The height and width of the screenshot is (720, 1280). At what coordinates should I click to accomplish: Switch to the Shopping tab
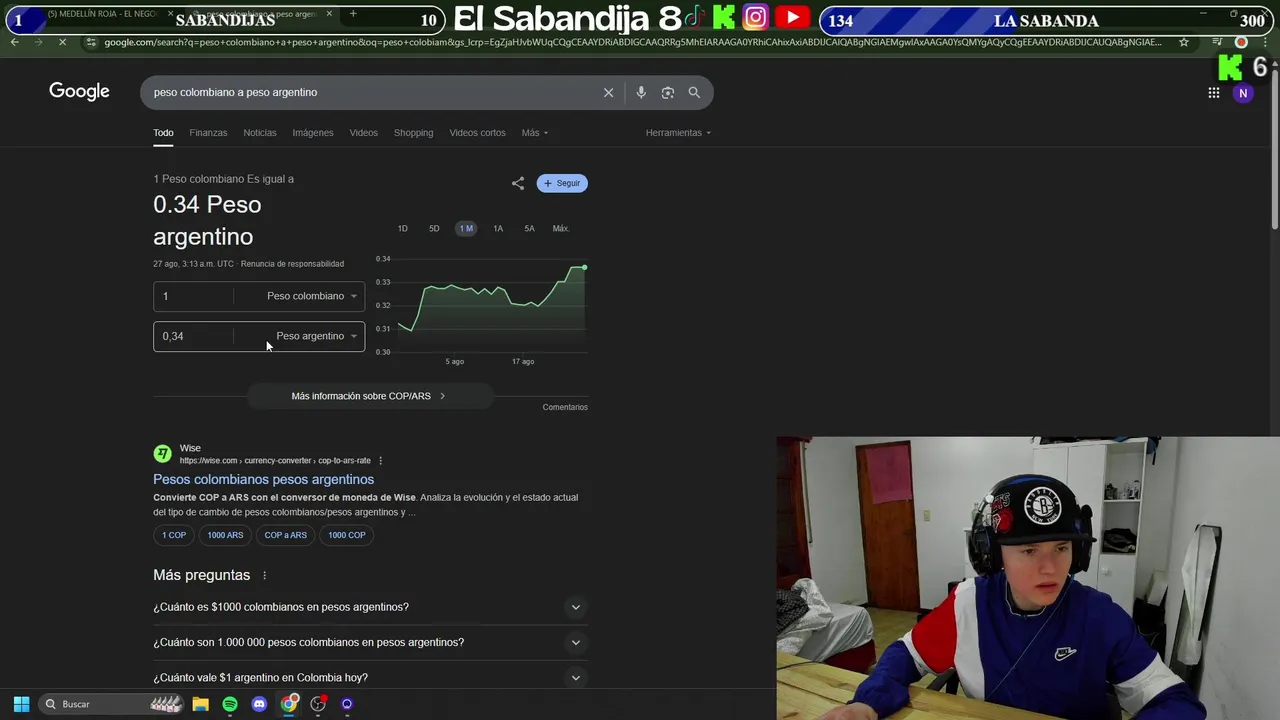click(413, 133)
